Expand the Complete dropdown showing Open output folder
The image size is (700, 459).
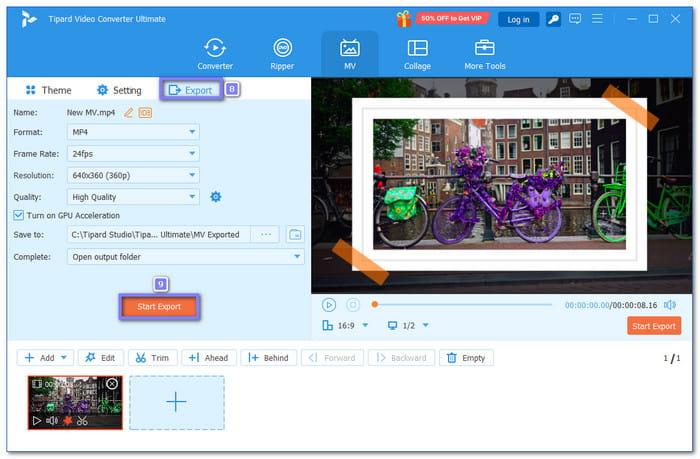pyautogui.click(x=186, y=257)
